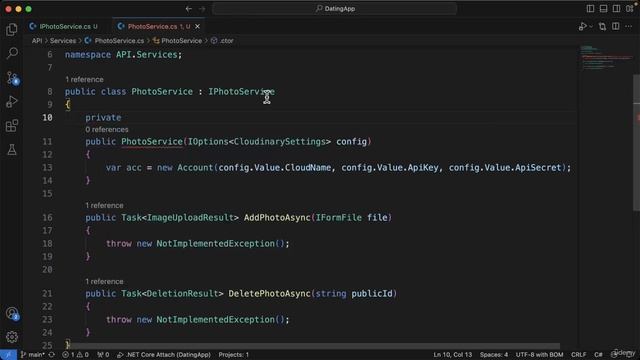Split the editor to the right
This screenshot has height=360, width=640.
(x=616, y=27)
